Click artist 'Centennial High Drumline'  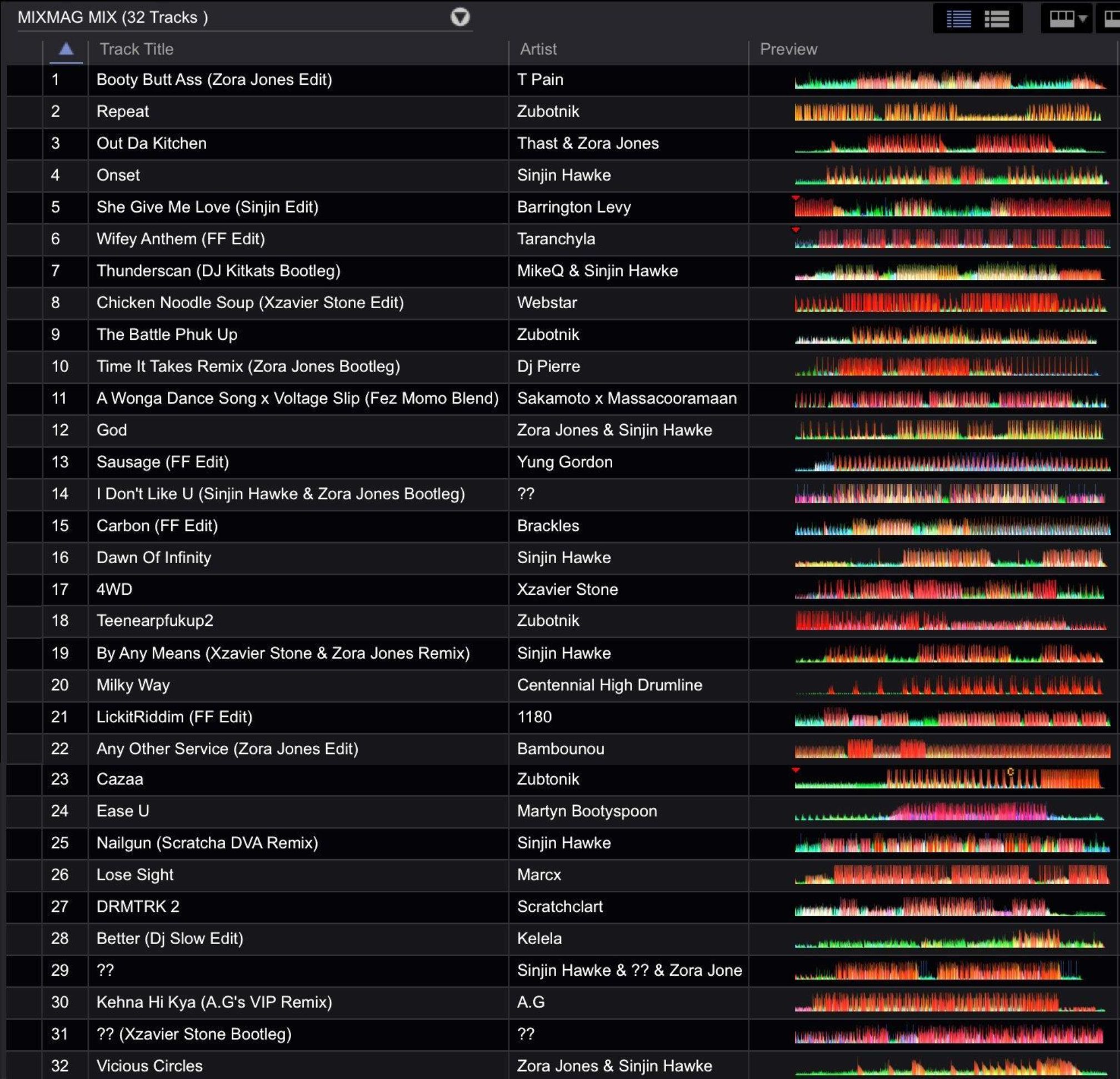coord(609,685)
